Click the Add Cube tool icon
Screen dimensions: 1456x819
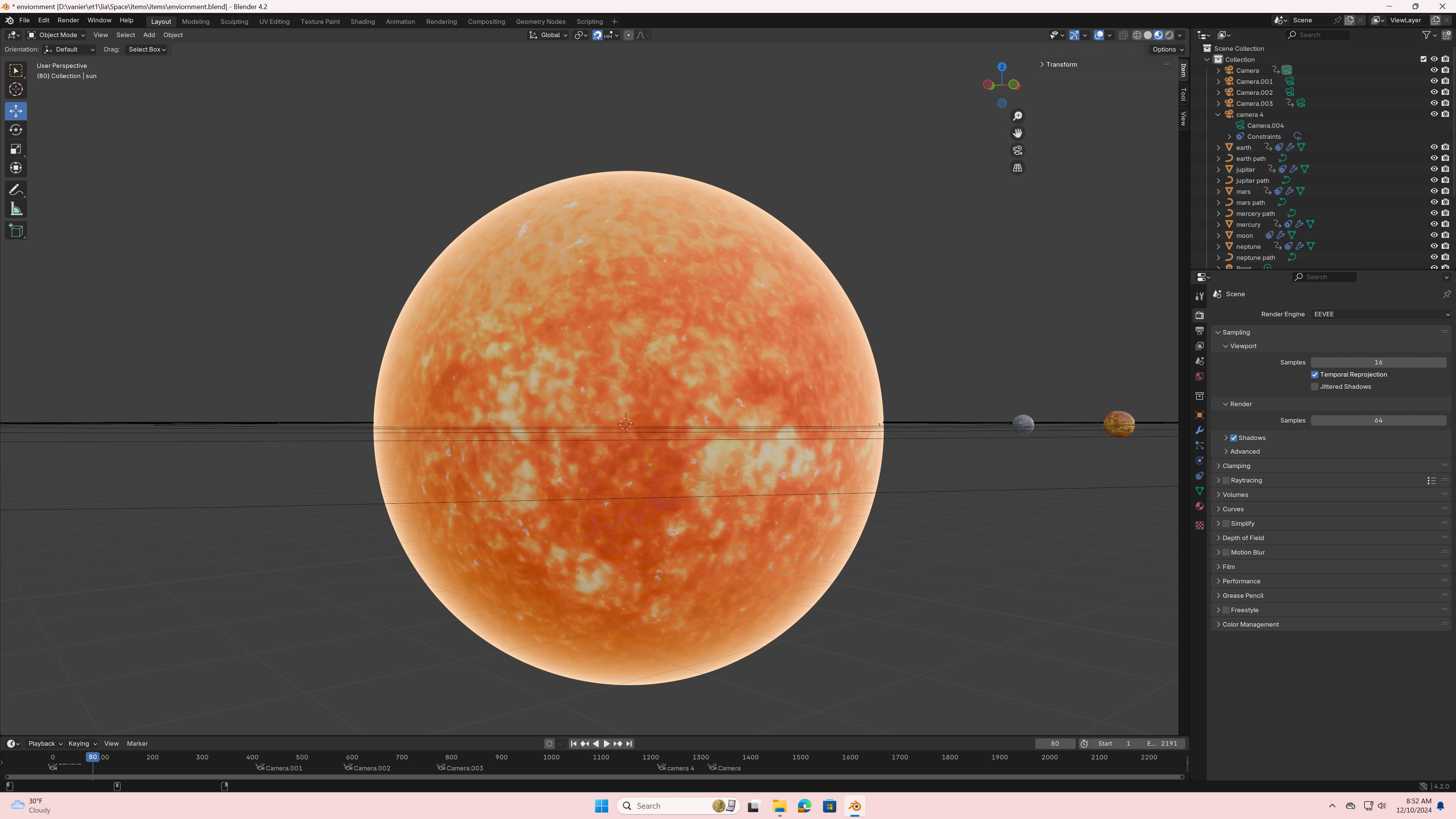click(16, 231)
